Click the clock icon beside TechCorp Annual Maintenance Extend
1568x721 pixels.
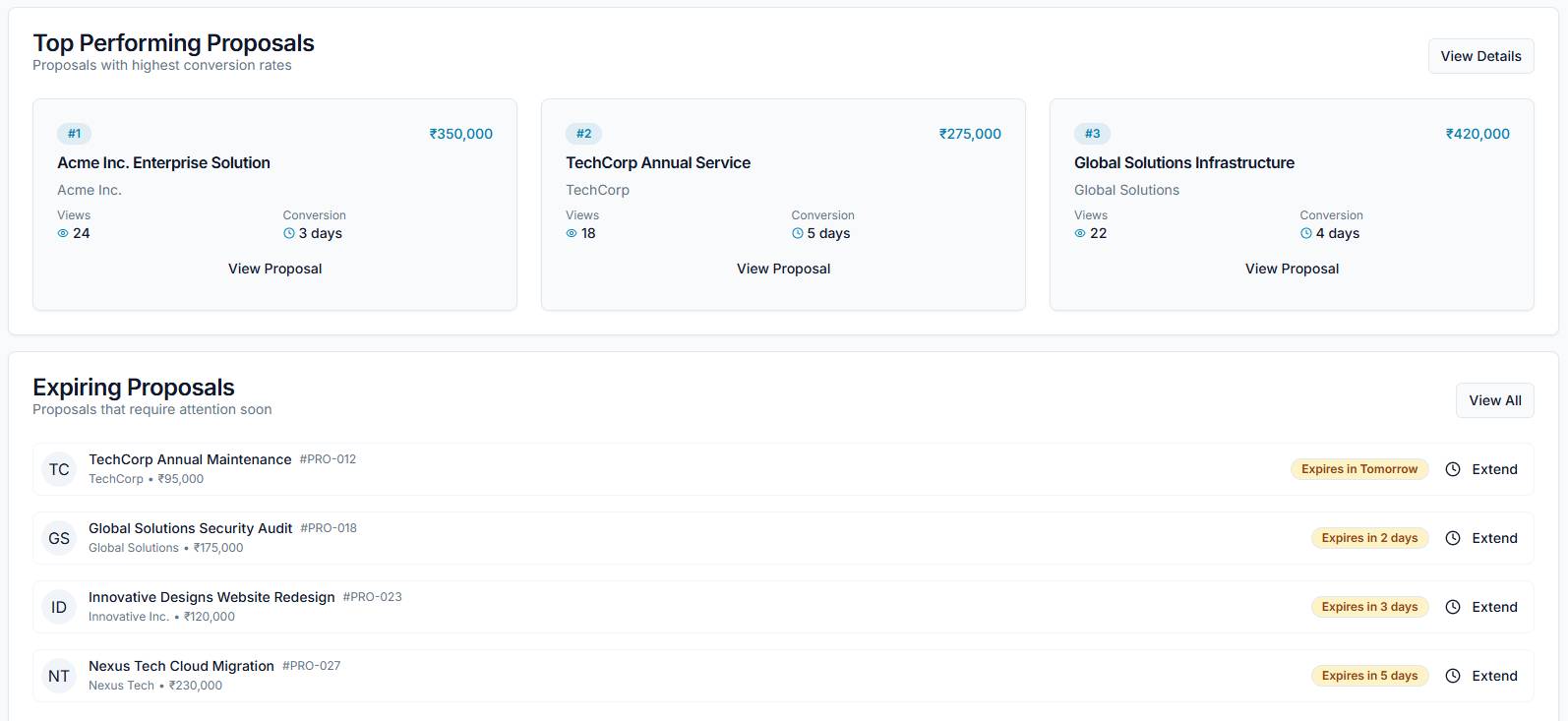point(1453,469)
